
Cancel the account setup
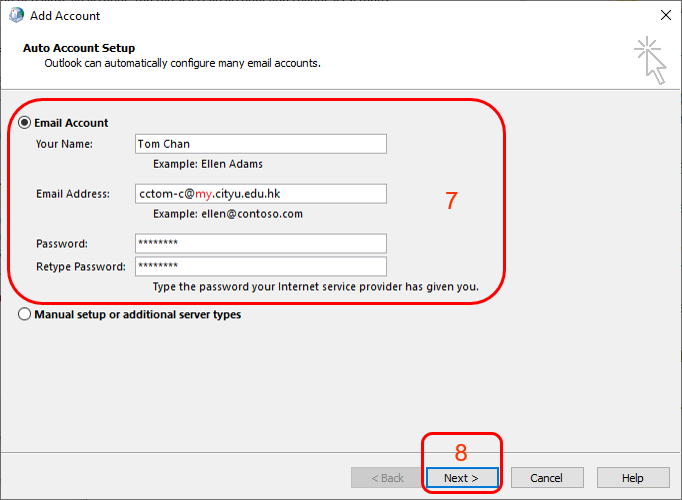click(x=547, y=478)
